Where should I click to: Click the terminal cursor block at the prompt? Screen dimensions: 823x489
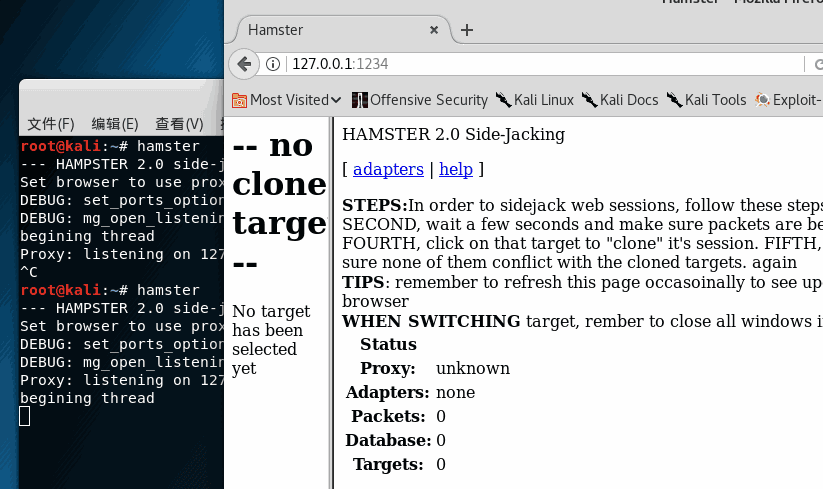tap(25, 417)
